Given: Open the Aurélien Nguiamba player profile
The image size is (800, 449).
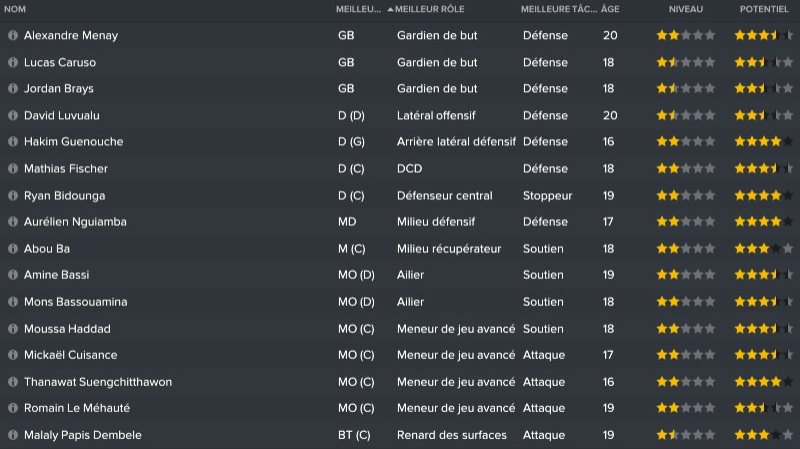Looking at the screenshot, I should pyautogui.click(x=75, y=222).
